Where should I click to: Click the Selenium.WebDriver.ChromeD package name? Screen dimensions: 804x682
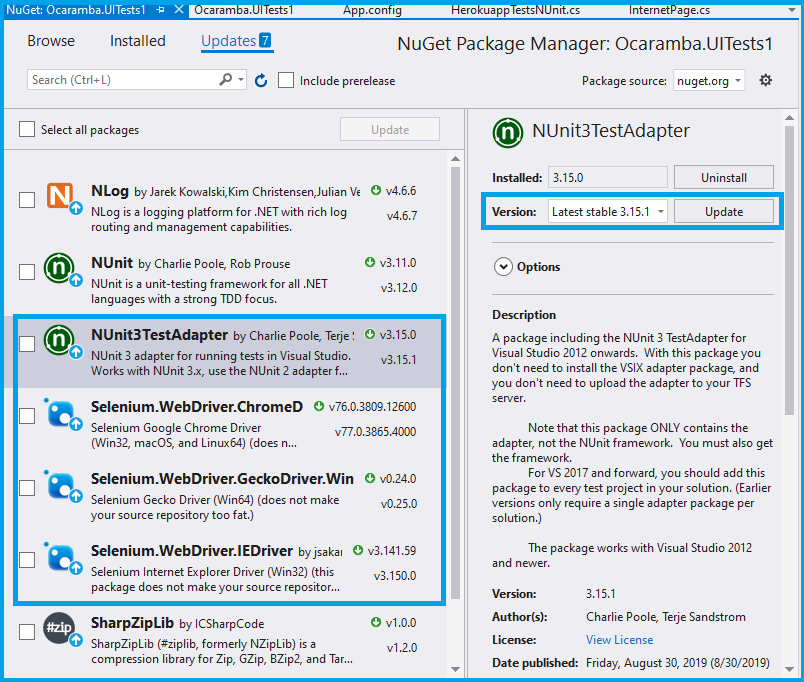pyautogui.click(x=197, y=407)
